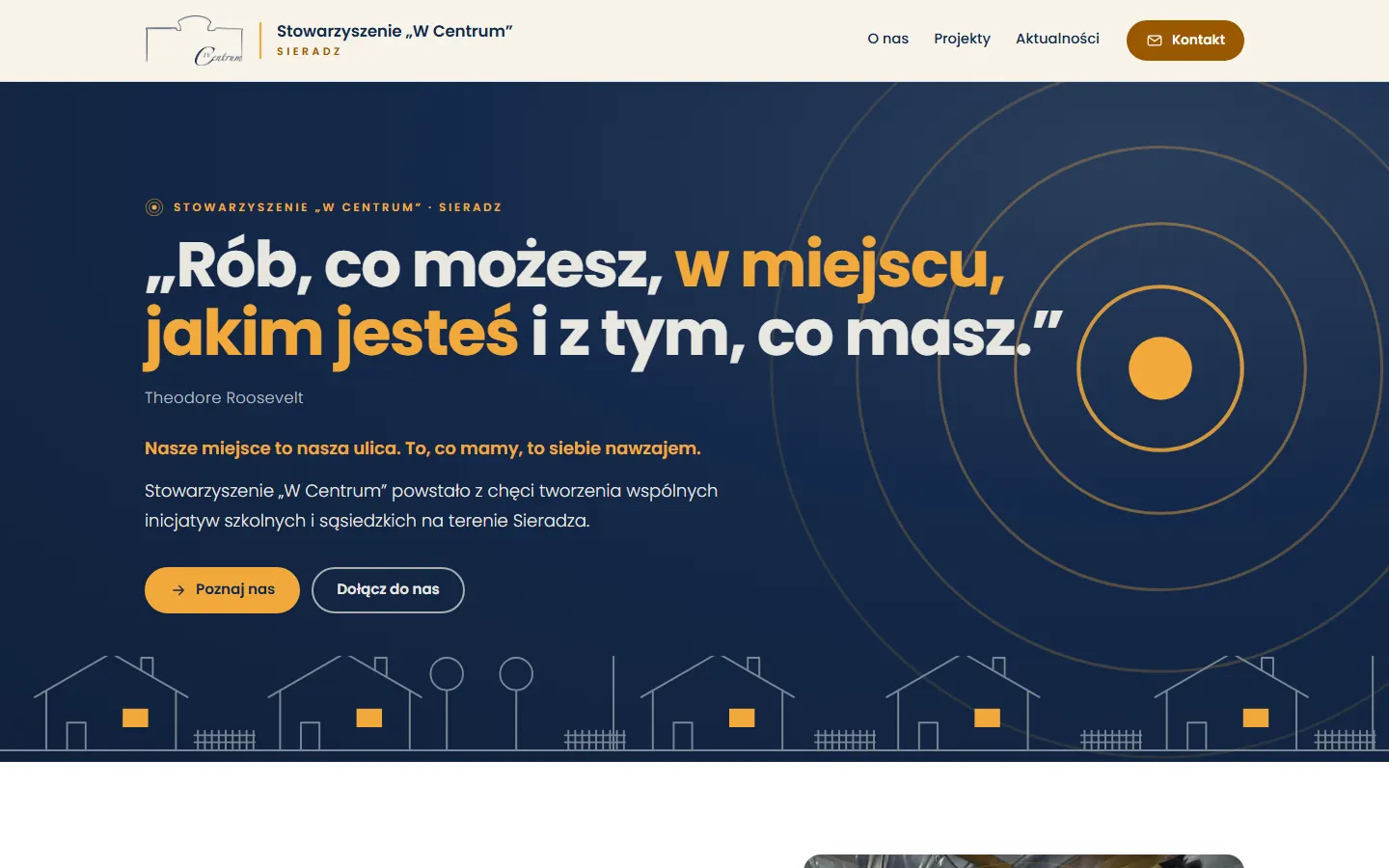This screenshot has height=868, width=1389.
Task: Click the W Centrum logo image
Action: pyautogui.click(x=194, y=41)
